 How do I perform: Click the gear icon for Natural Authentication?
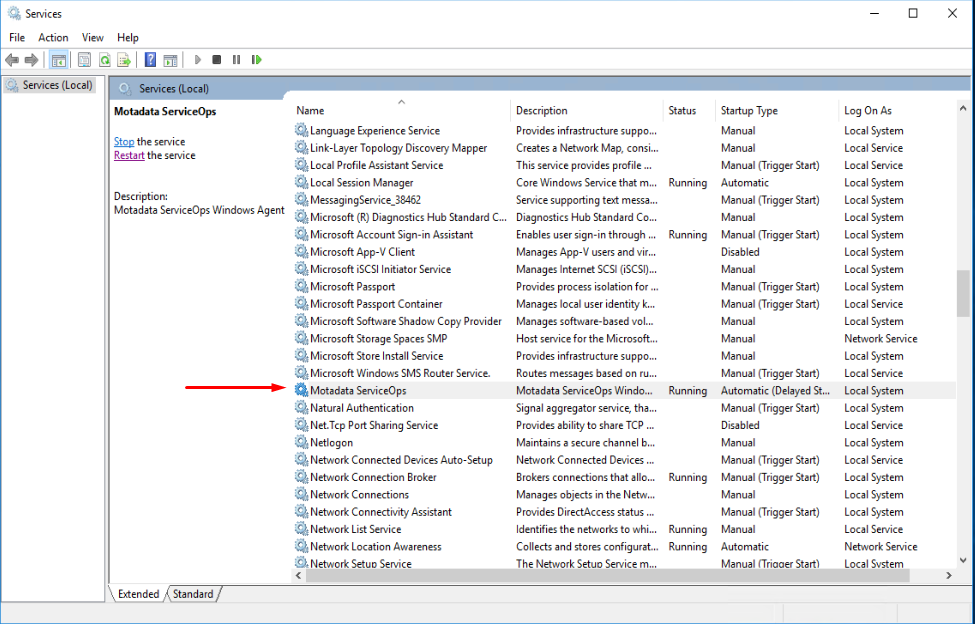tap(302, 408)
